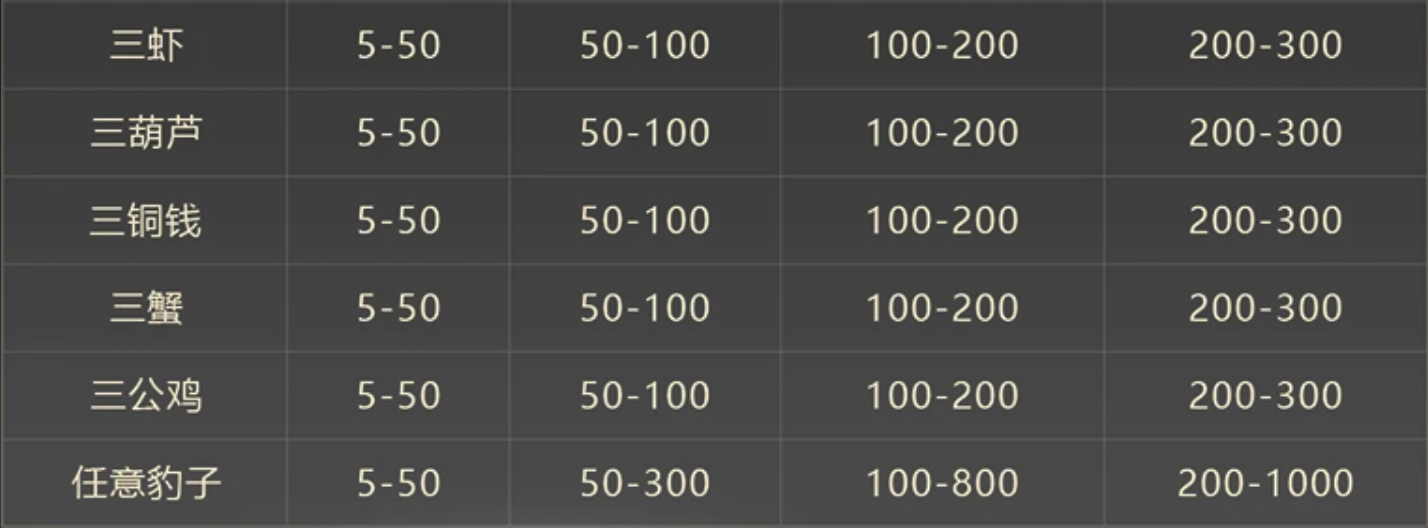Click the 100-200 cell in 三葫芦 row

click(942, 133)
